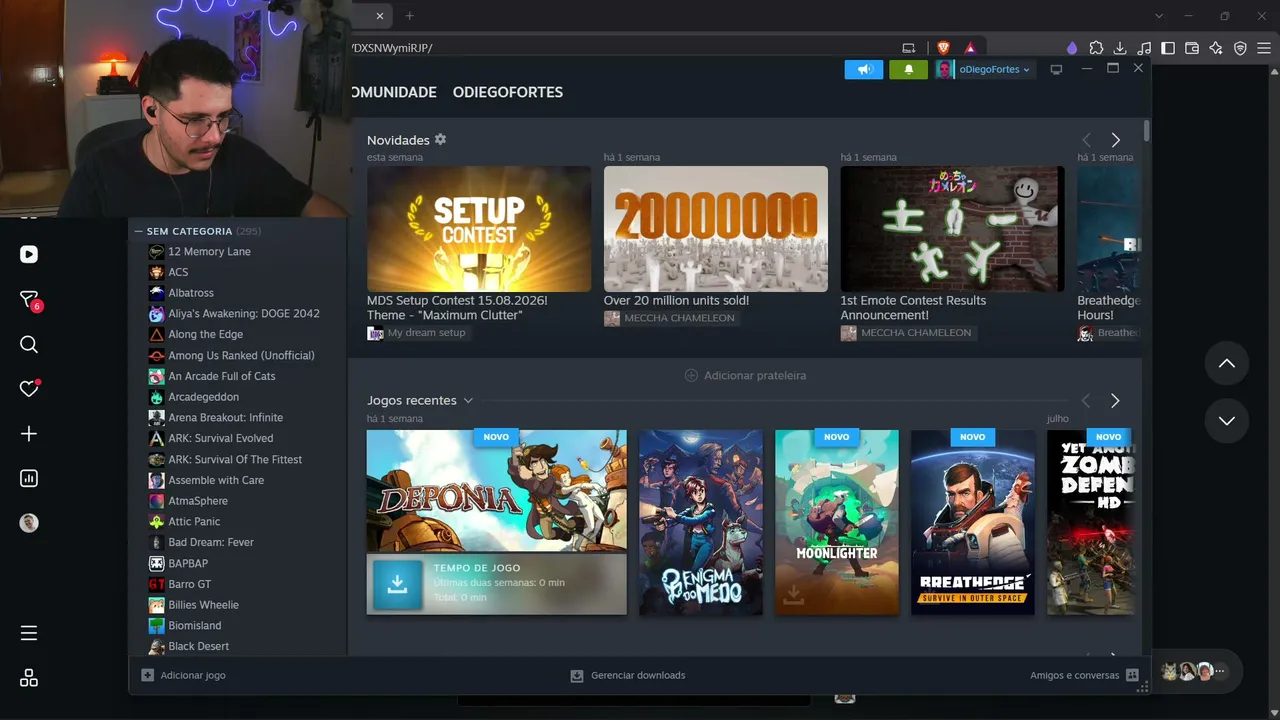Image resolution: width=1280 pixels, height=720 pixels.
Task: Select 'Arcadegeddon' in the library list
Action: (x=203, y=397)
